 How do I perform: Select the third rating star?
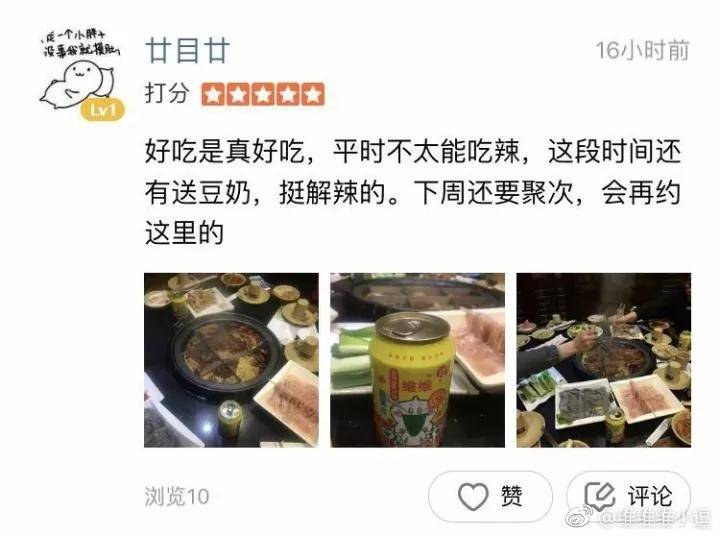pyautogui.click(x=263, y=95)
